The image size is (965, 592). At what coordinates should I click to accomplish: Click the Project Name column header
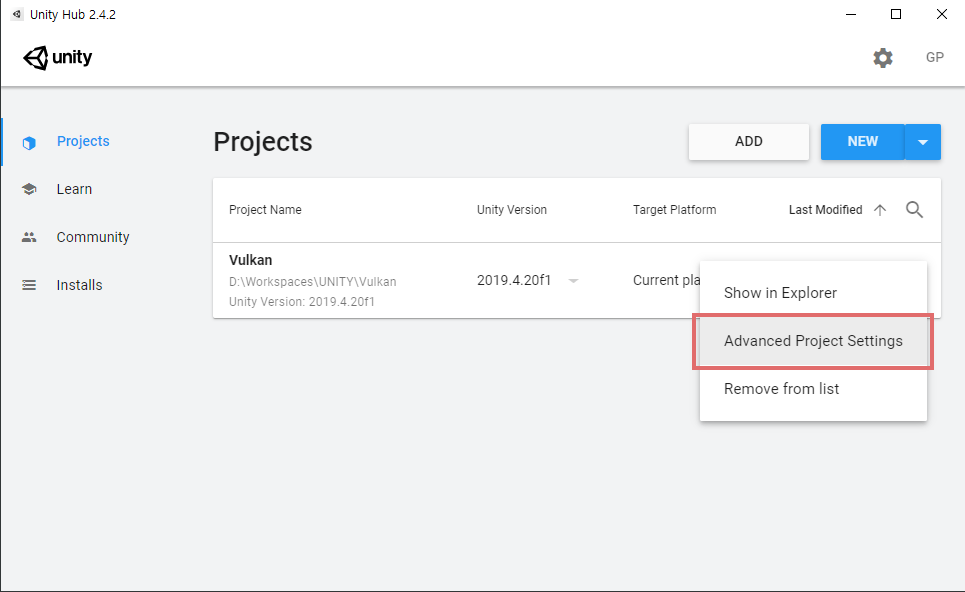[x=265, y=210]
